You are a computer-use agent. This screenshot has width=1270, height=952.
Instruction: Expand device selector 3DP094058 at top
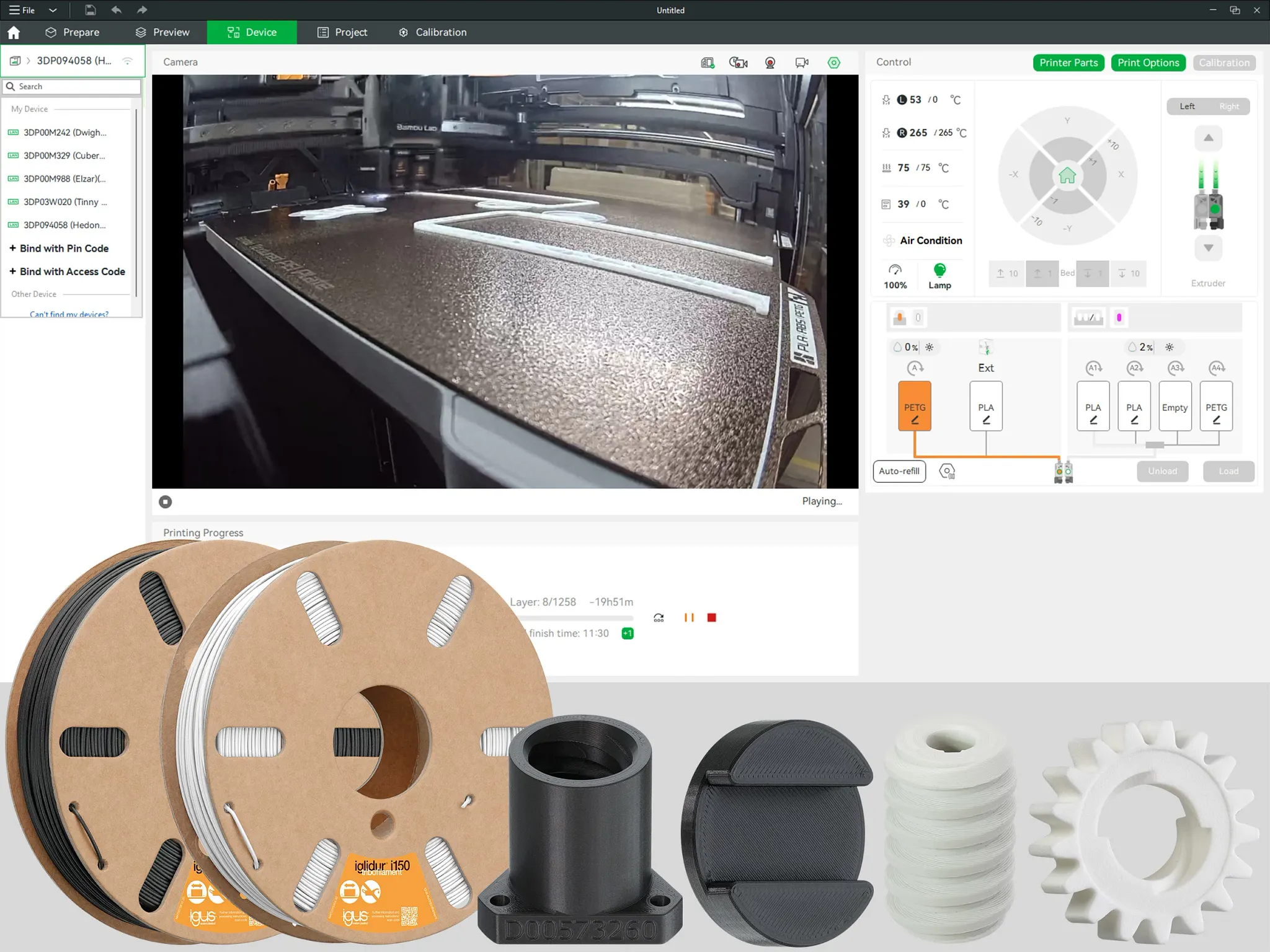click(x=73, y=61)
